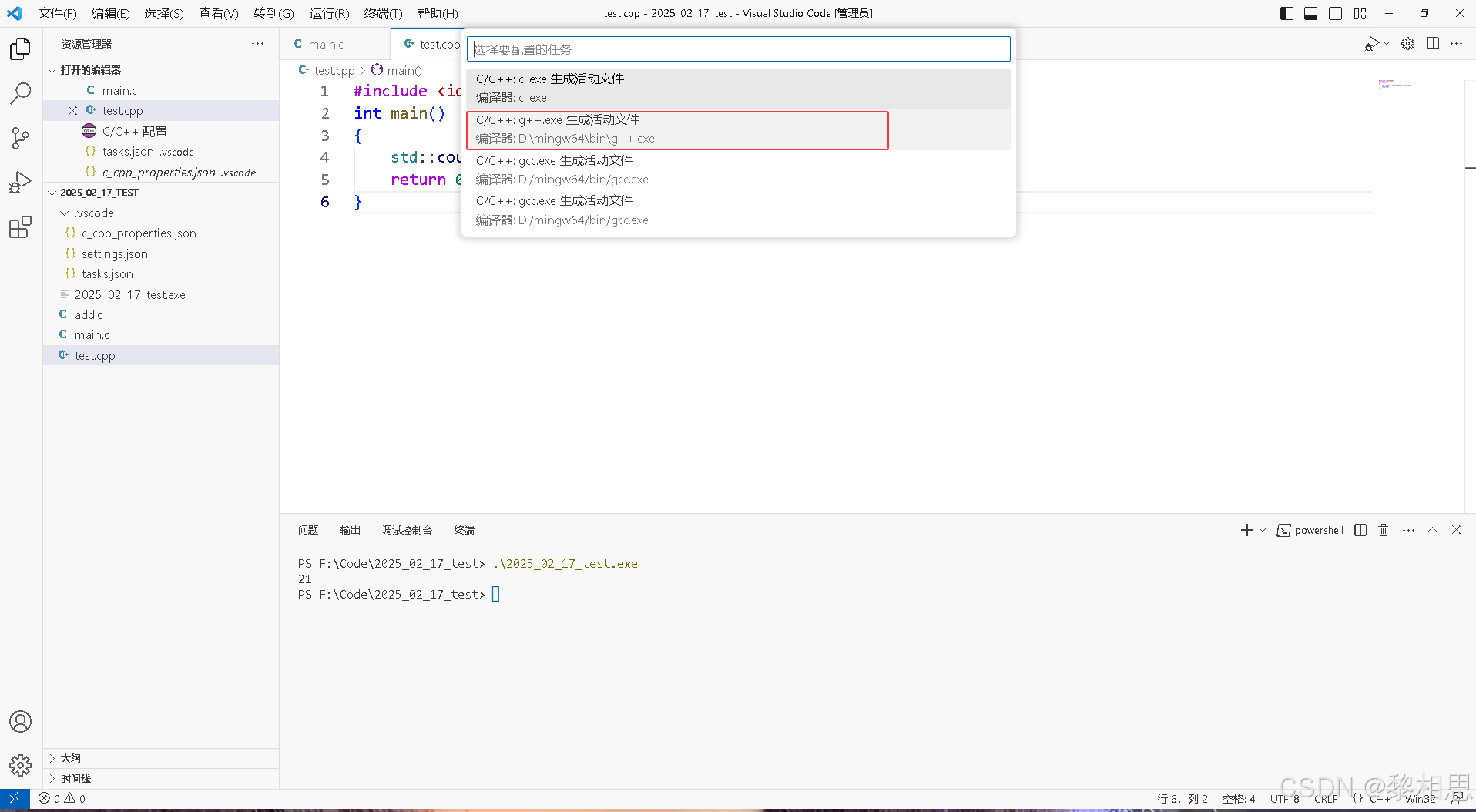This screenshot has width=1476, height=812.
Task: Toggle primary side bar layout button
Action: (1286, 13)
